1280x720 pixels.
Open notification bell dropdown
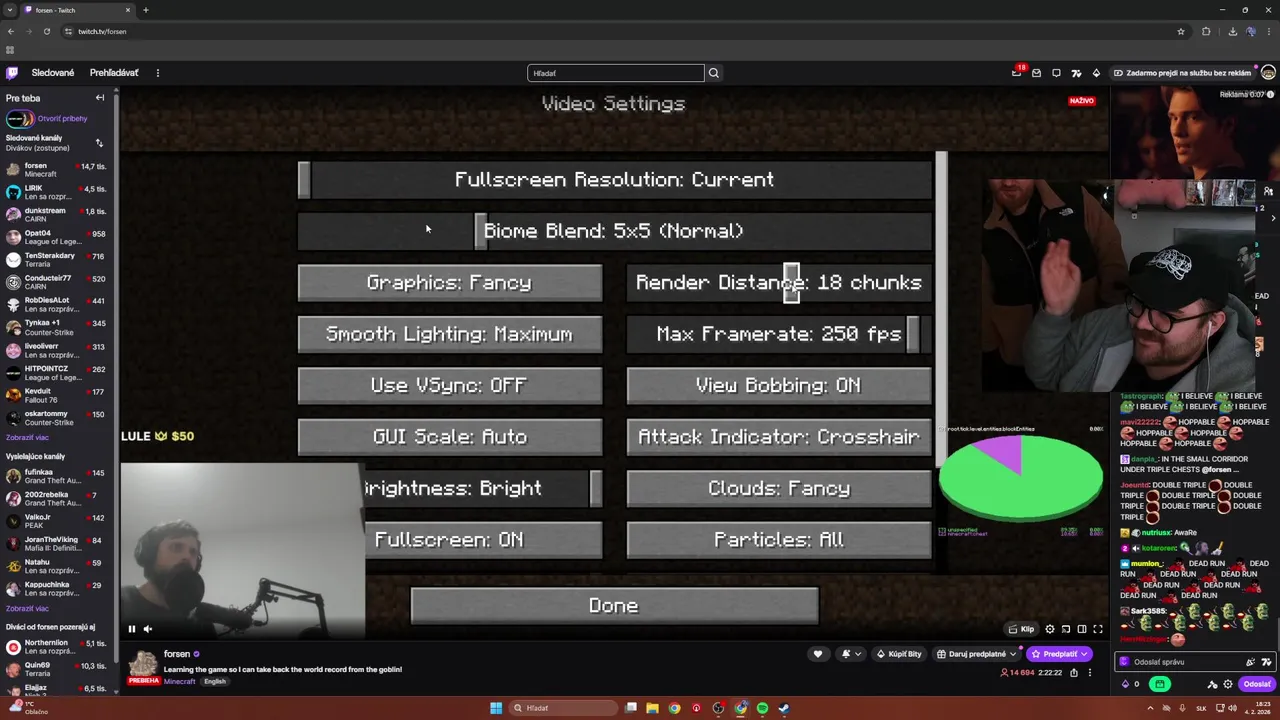pos(851,654)
